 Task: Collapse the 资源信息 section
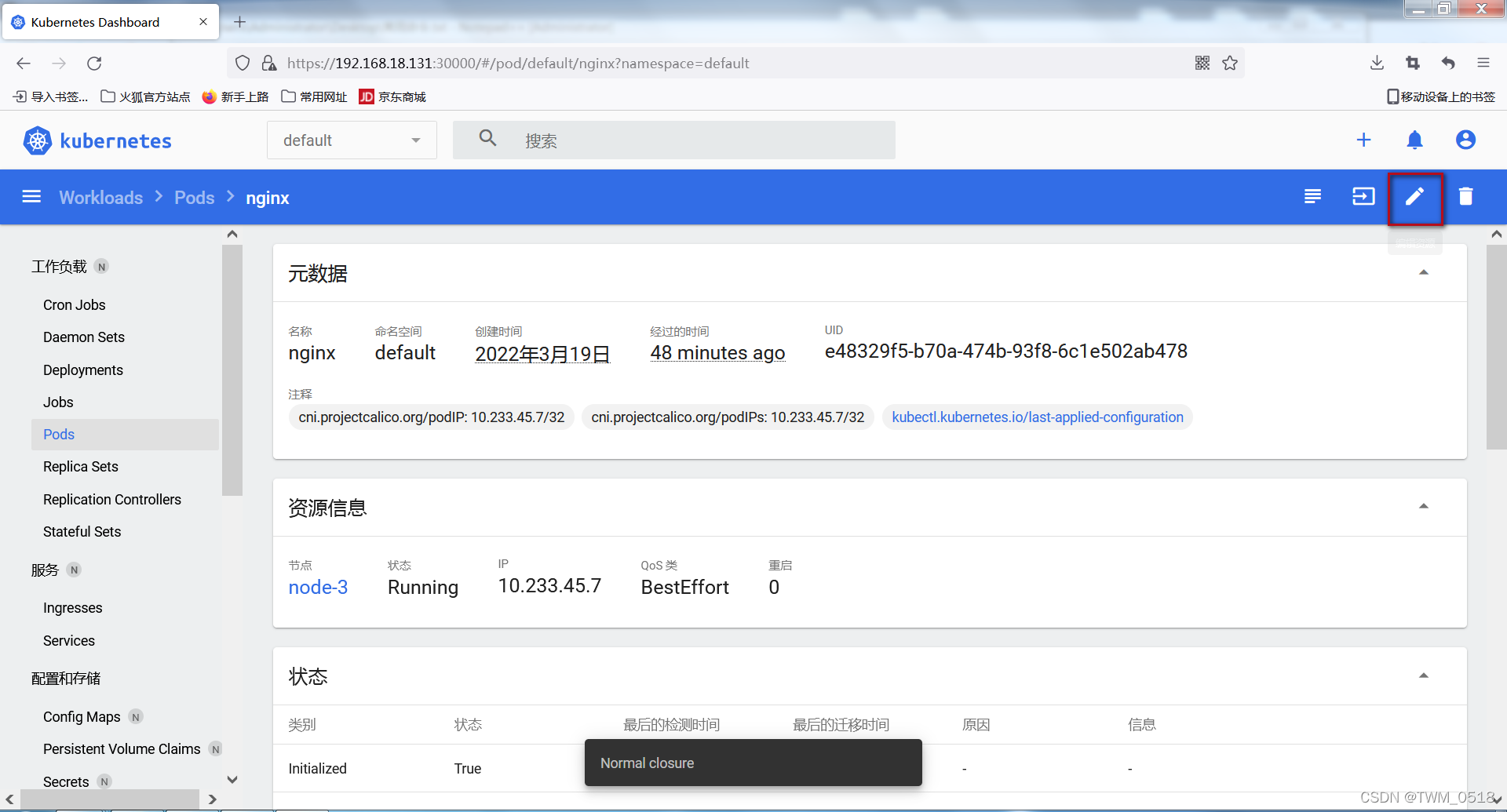[1423, 507]
